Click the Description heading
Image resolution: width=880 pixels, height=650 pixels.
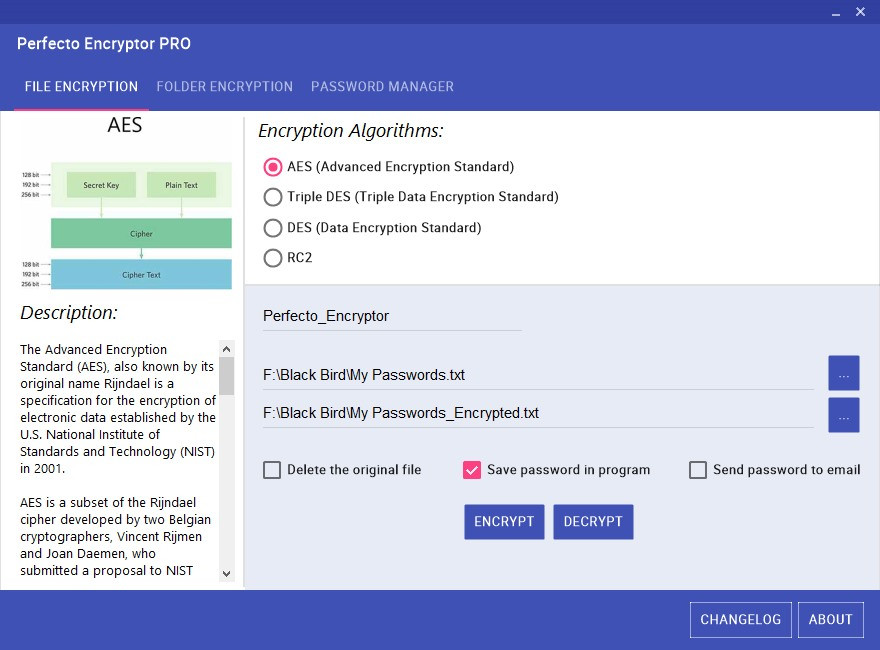(69, 313)
